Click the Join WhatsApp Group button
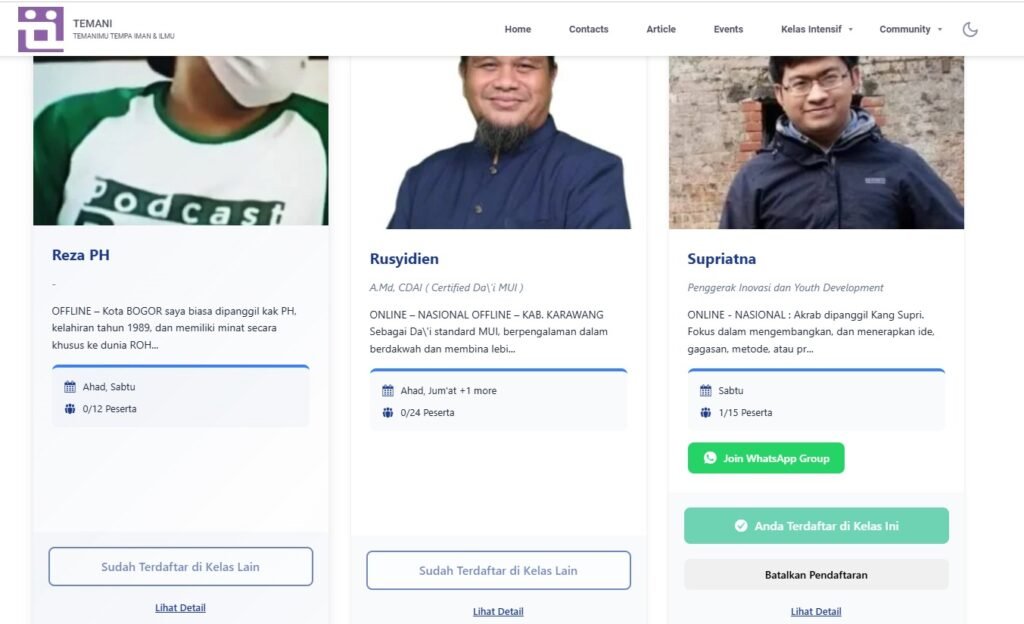Image resolution: width=1024 pixels, height=624 pixels. click(x=766, y=458)
